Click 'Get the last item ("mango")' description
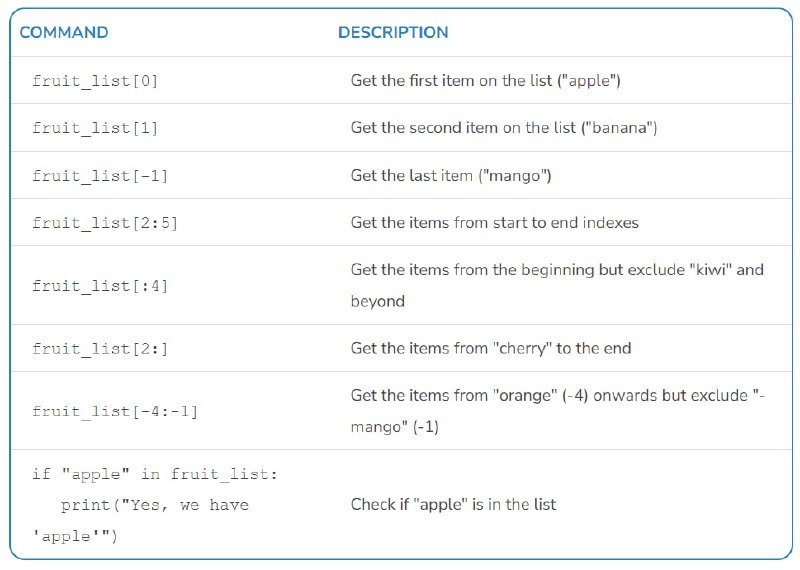Screen dimensions: 800x570 (x=451, y=176)
